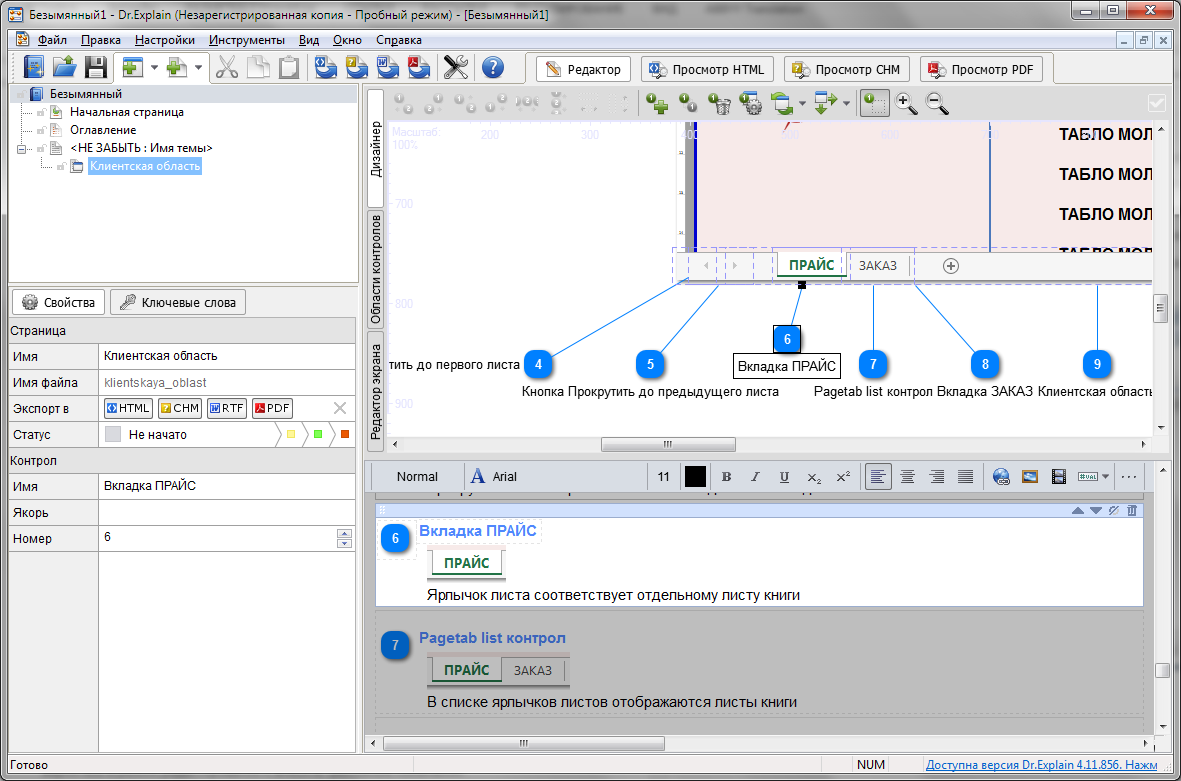Collapse the <НЕ ЗАБЫТЬ : Имя темы> tree node
1181x781 pixels.
[21, 148]
